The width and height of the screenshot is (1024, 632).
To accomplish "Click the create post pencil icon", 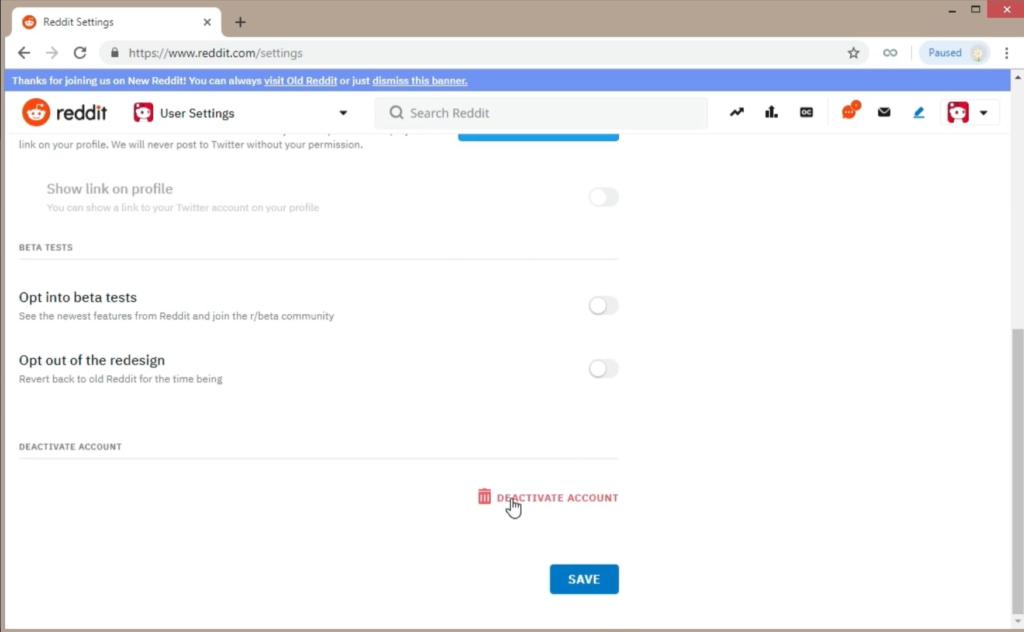I will 919,112.
